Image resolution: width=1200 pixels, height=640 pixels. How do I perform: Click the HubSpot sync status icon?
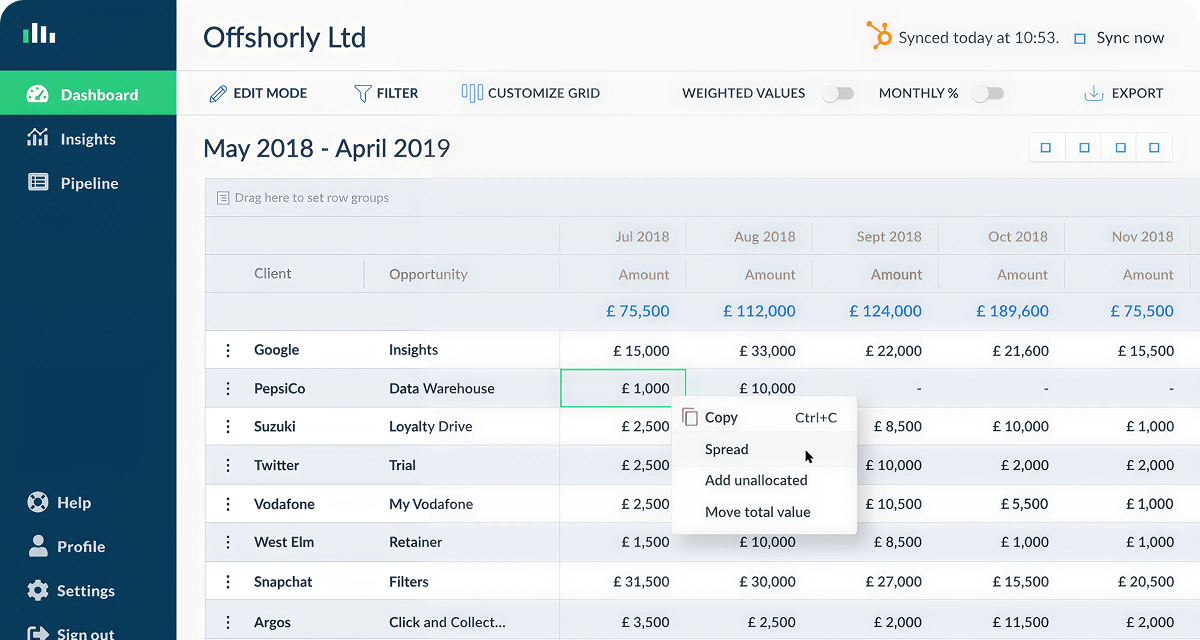coord(879,37)
